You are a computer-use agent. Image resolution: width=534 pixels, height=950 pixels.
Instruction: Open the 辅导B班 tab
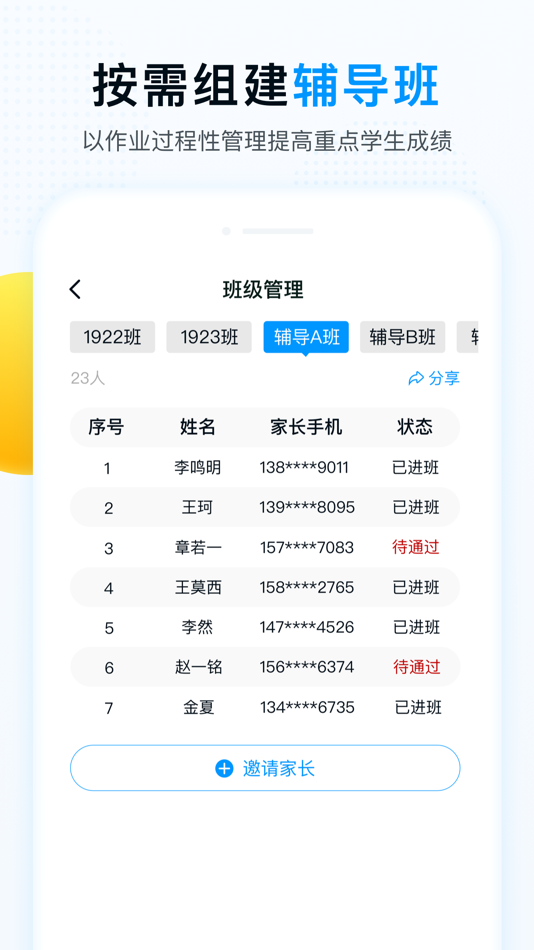(402, 337)
